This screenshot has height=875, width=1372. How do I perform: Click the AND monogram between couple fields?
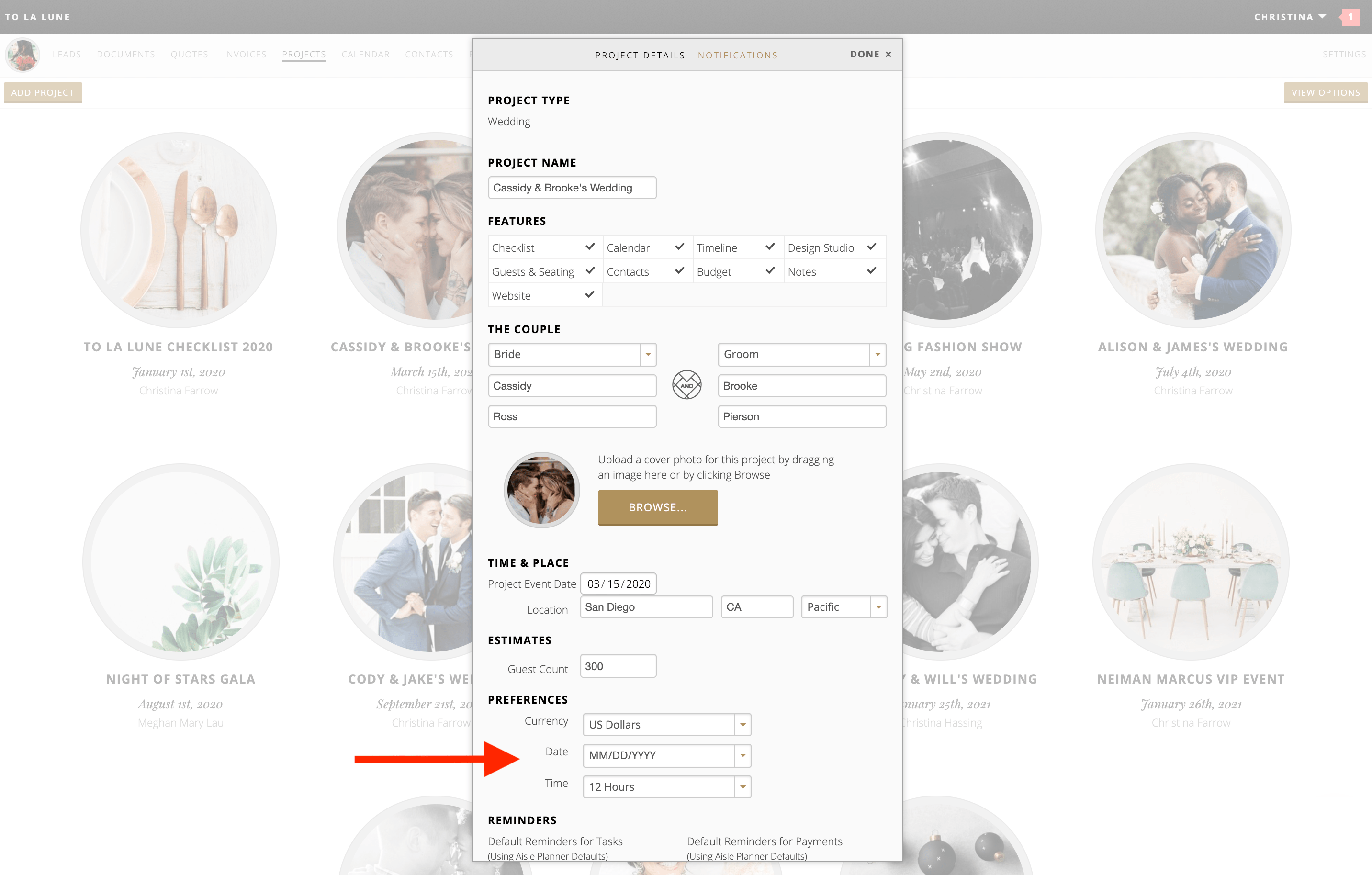[686, 385]
